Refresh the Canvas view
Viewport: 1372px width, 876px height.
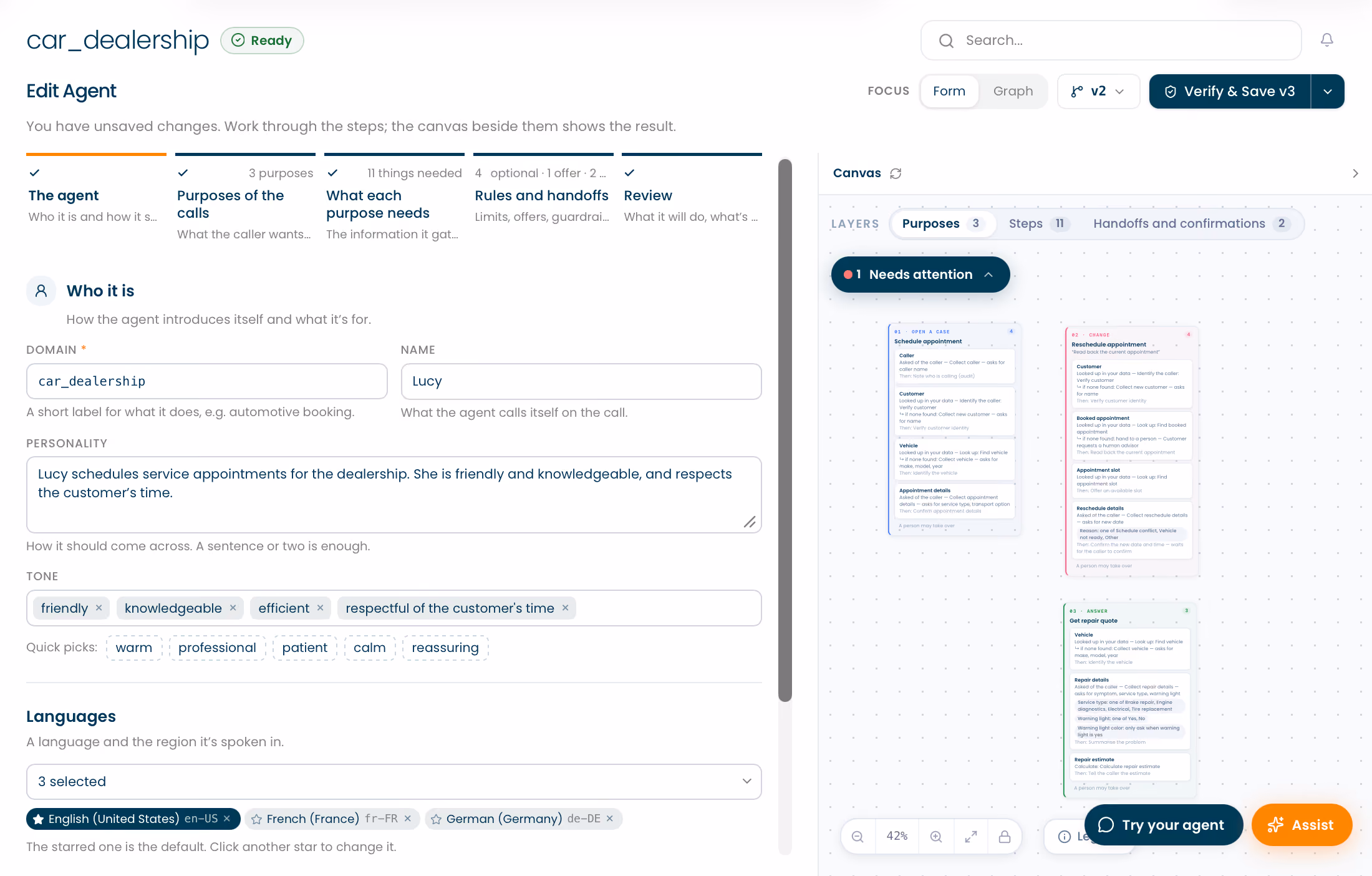click(x=896, y=173)
